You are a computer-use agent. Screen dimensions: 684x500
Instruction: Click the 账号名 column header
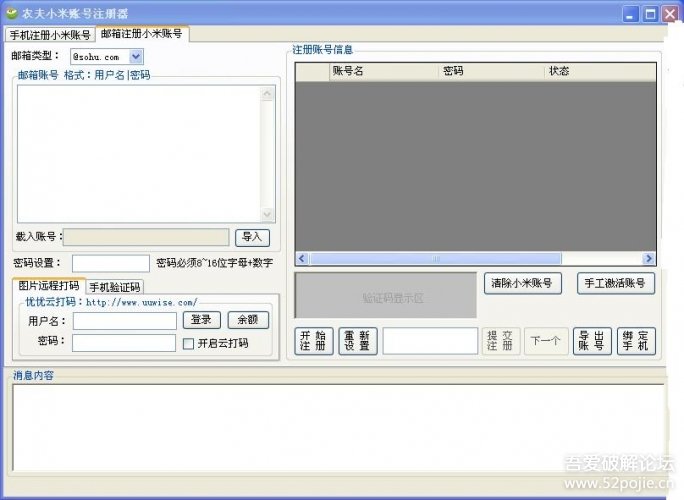[384, 71]
